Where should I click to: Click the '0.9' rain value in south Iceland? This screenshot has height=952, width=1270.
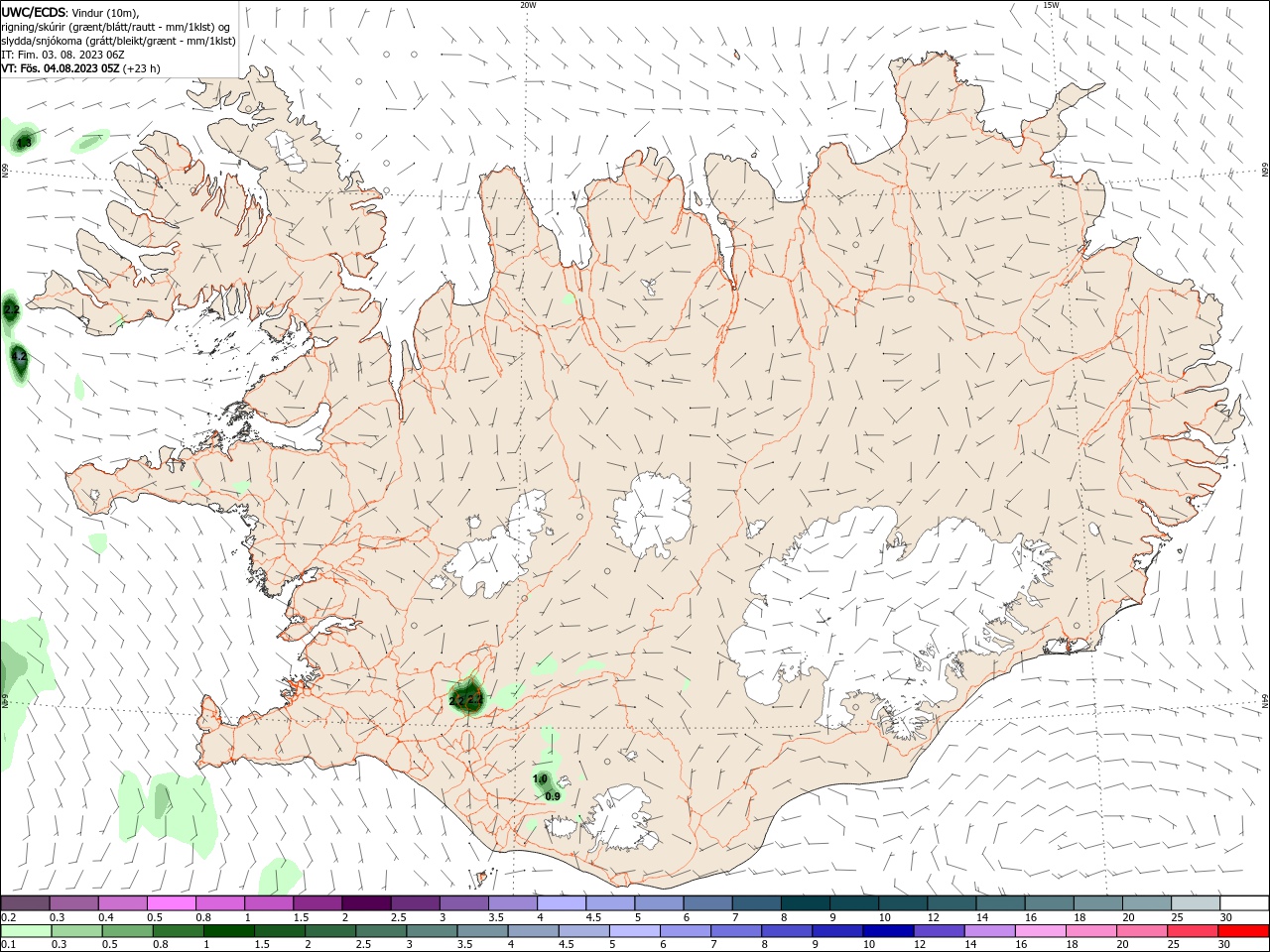click(x=554, y=796)
